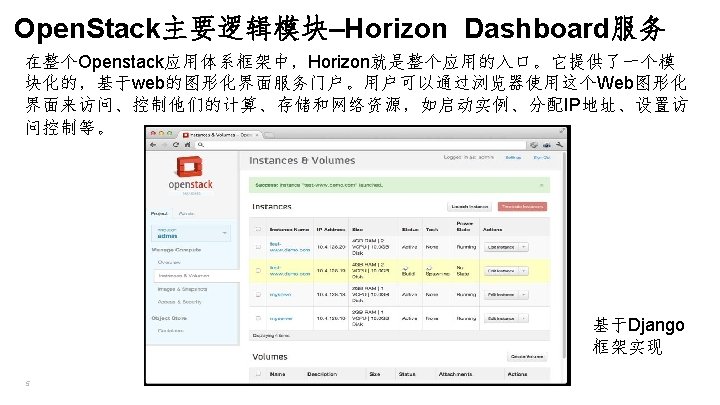Viewport: 720px width, 405px height.
Task: Check the instance with IP 10.4.128.20
Action: (258, 247)
